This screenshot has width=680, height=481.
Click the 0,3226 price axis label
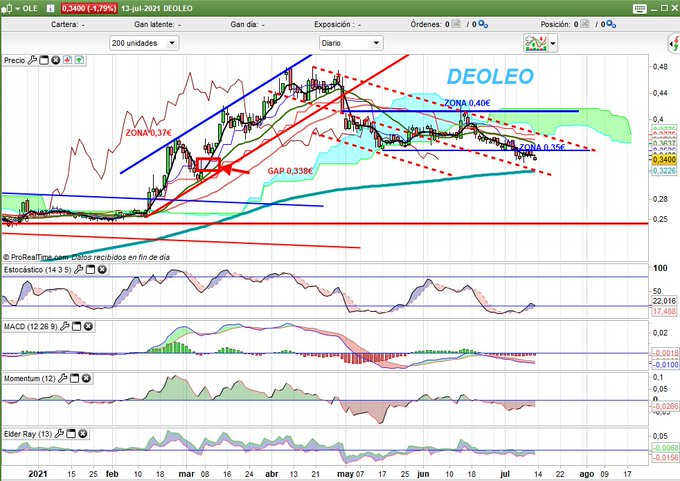tap(664, 171)
